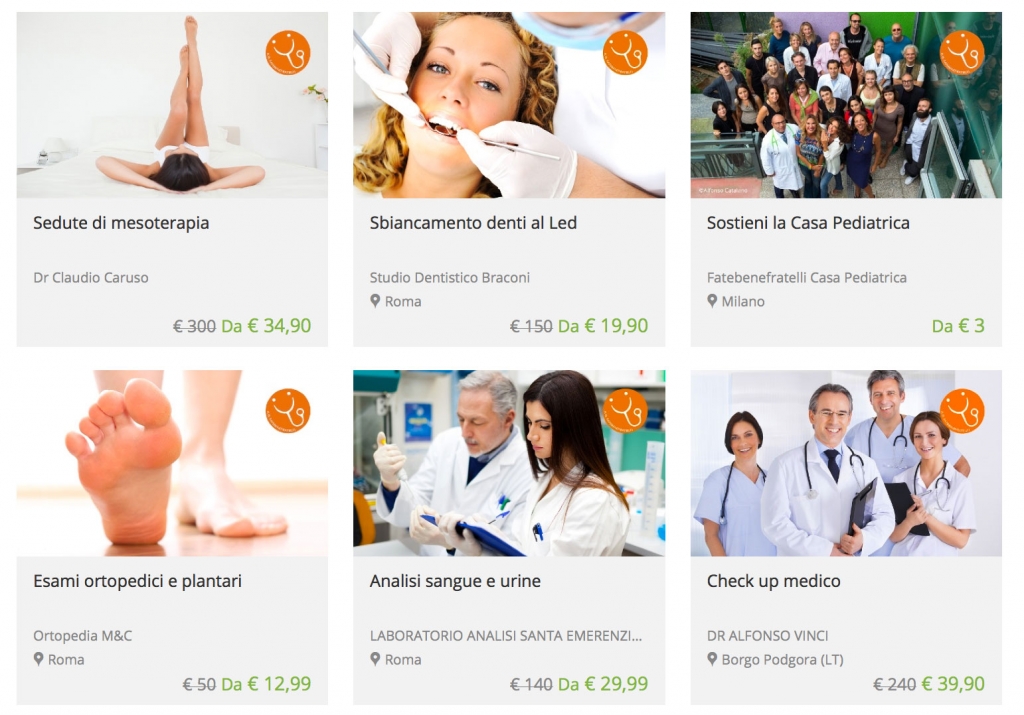Screen dimensions: 1024x715
Task: Click stethoscope badge on Casa Pediatrica card
Action: (962, 52)
